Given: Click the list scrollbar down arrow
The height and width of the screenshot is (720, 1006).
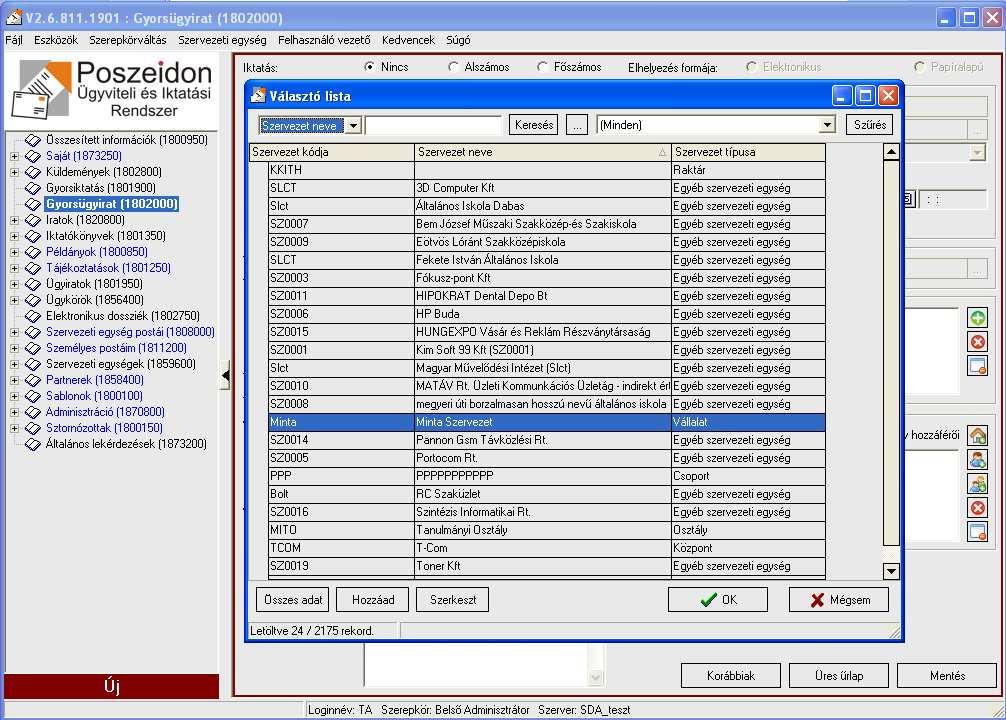Looking at the screenshot, I should (891, 571).
